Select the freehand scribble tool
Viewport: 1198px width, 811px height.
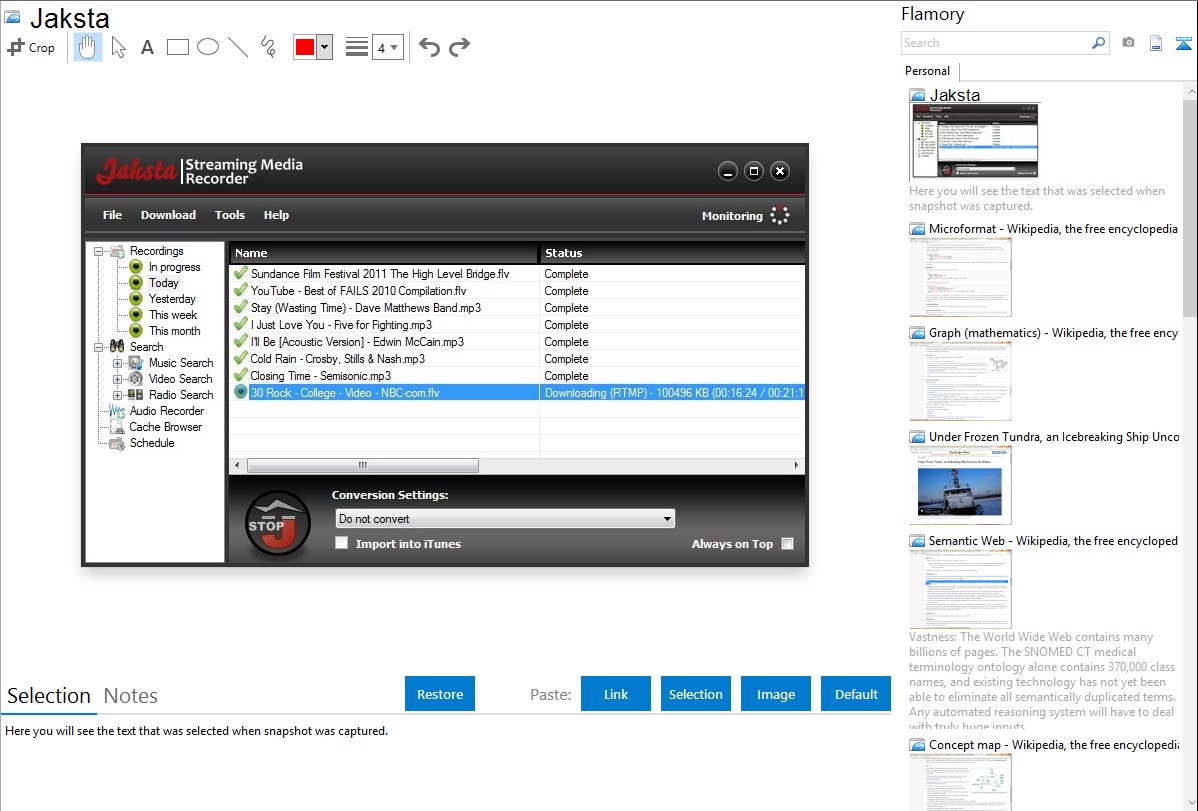click(x=268, y=47)
